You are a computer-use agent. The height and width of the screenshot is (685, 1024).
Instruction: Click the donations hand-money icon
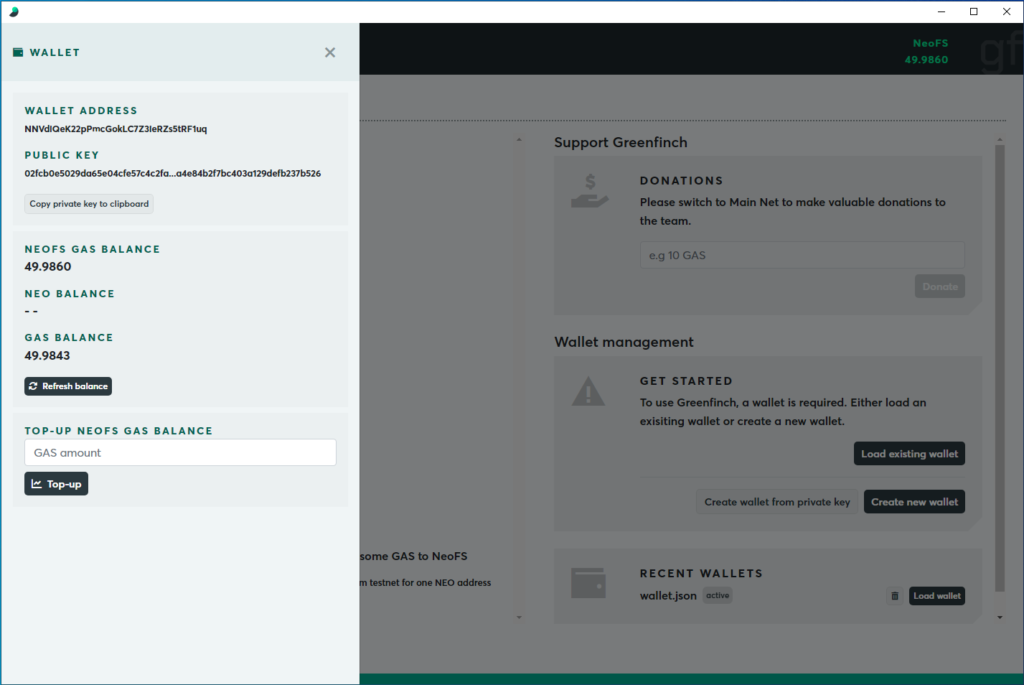[x=589, y=190]
